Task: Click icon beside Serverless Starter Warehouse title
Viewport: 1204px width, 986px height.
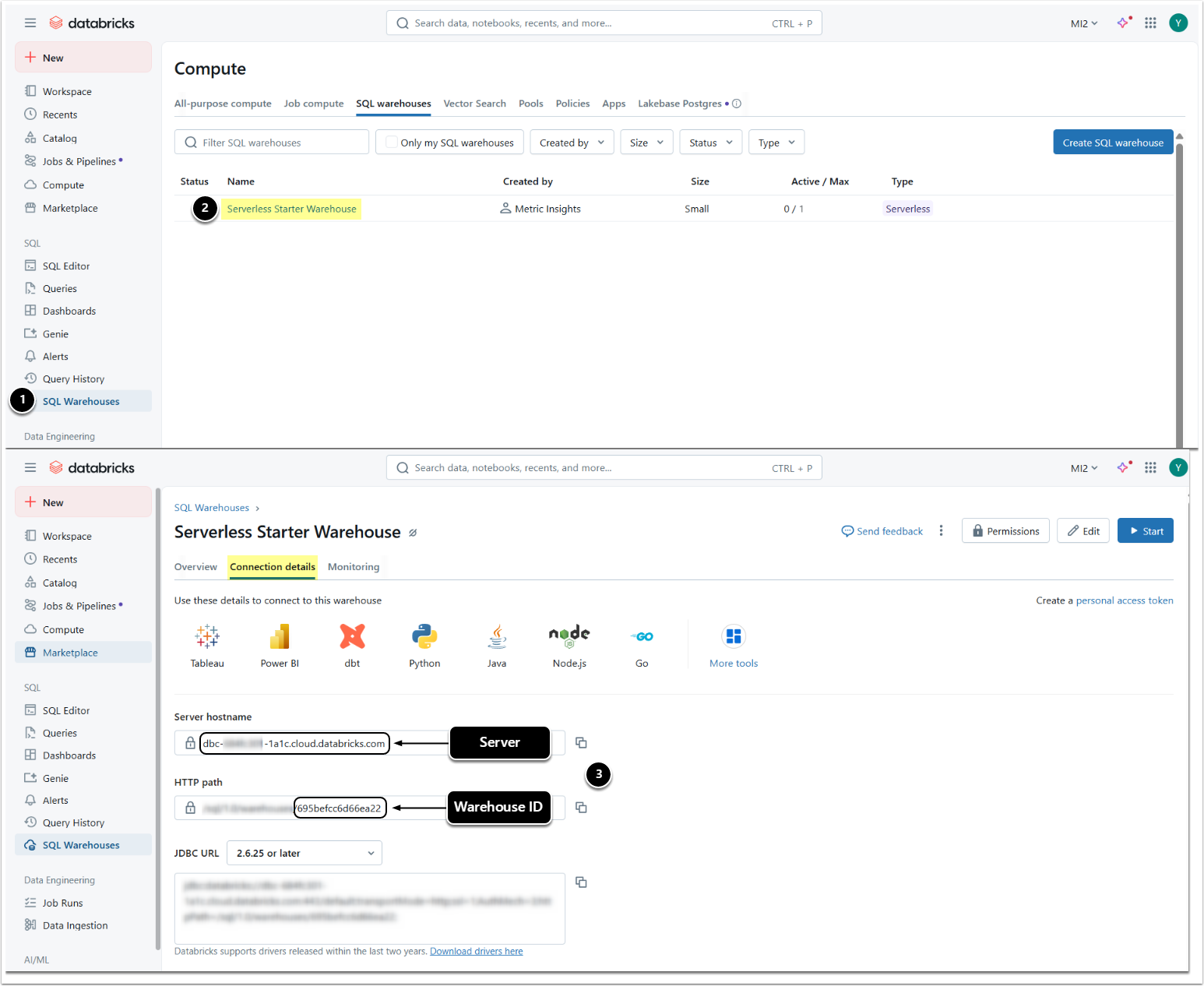Action: coord(413,533)
